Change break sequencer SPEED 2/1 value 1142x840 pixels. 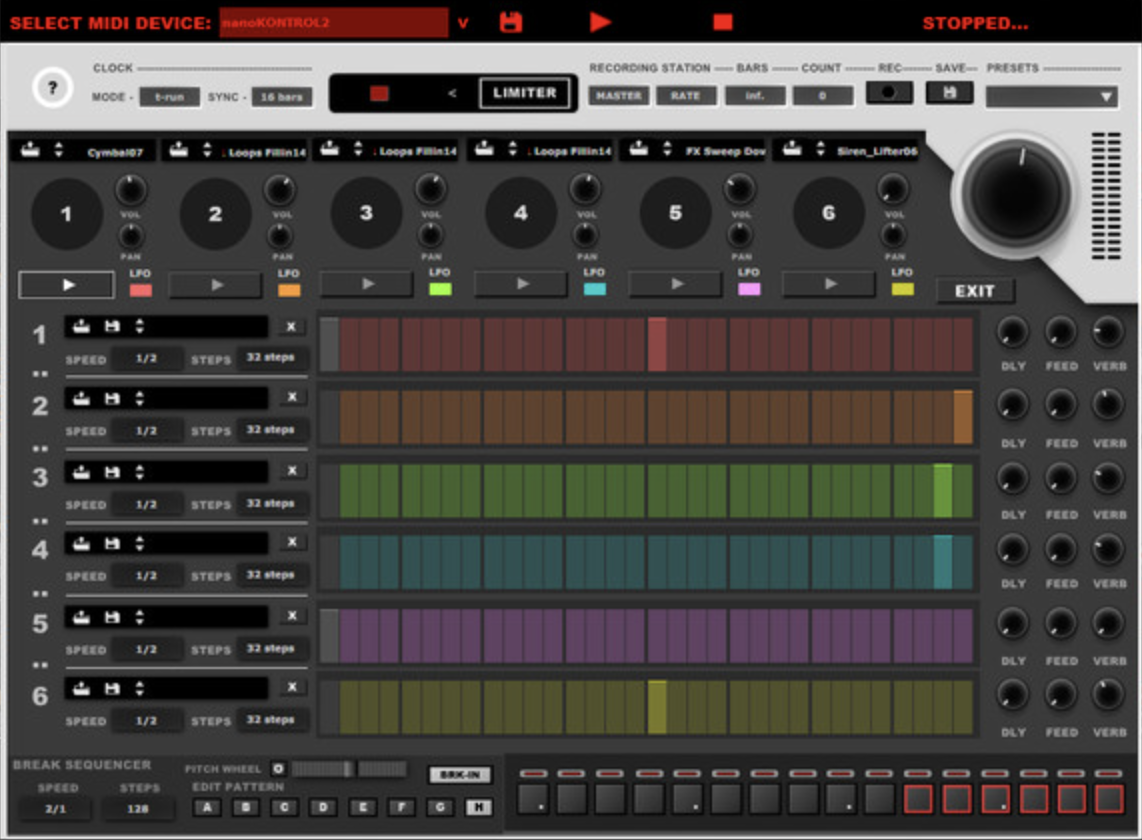56,809
